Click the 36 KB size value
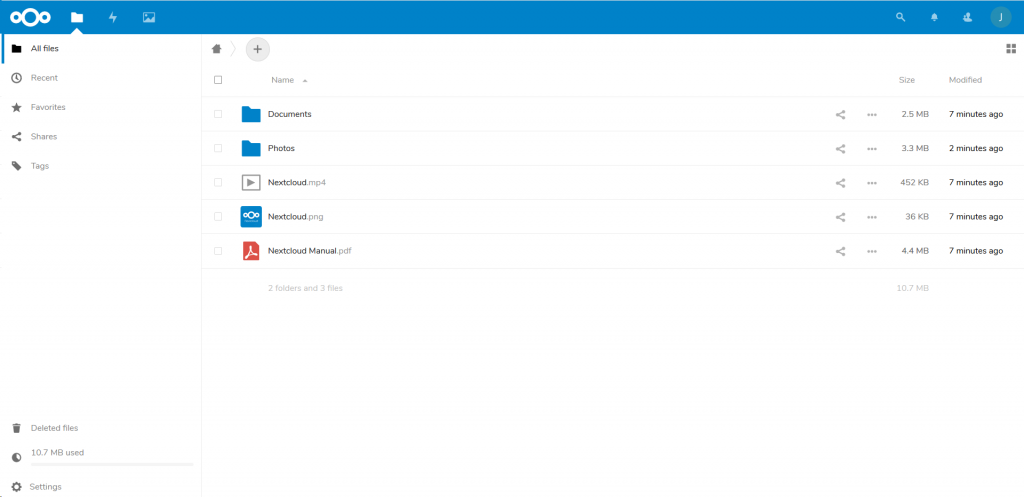 tap(917, 216)
